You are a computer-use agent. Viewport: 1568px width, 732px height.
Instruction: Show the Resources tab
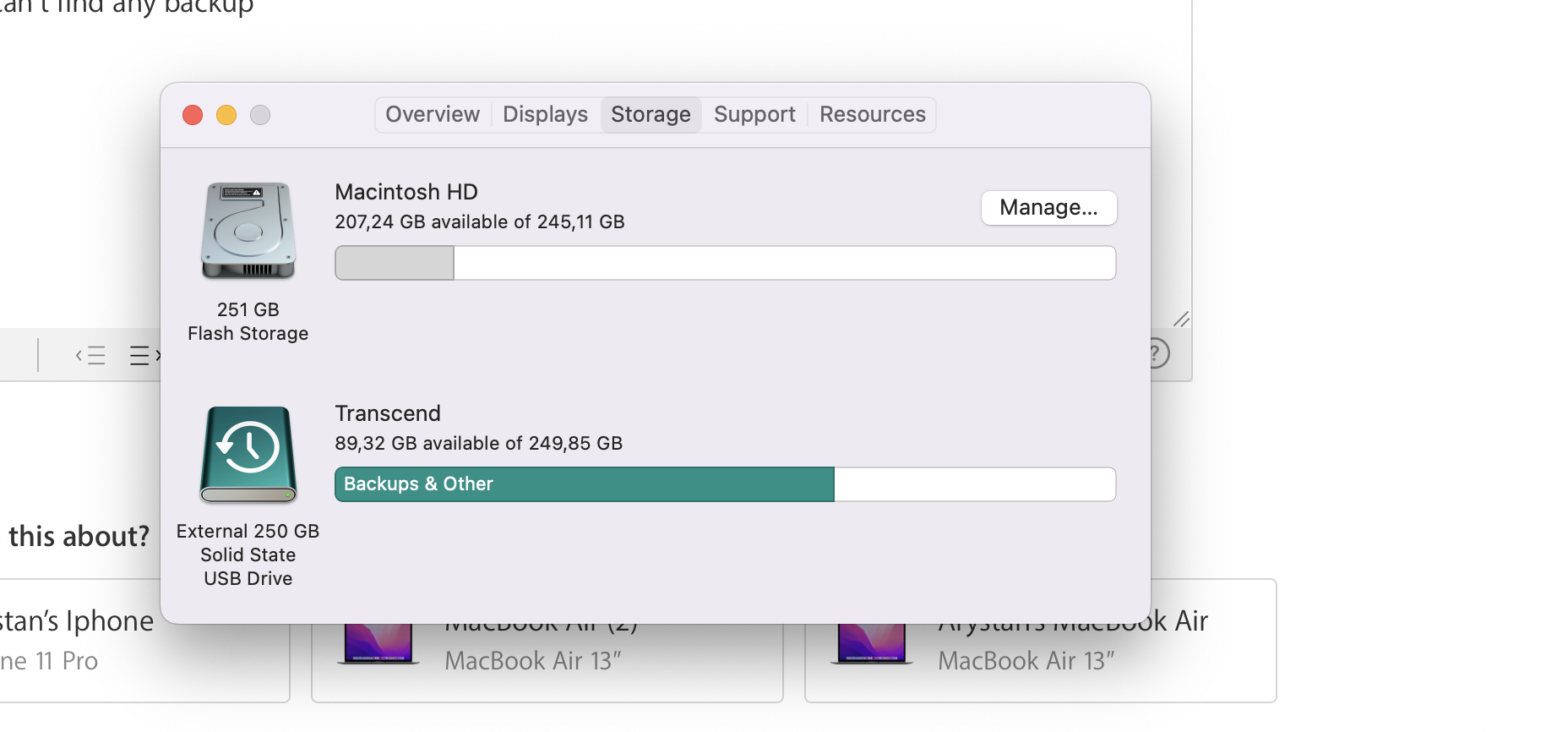pos(872,115)
